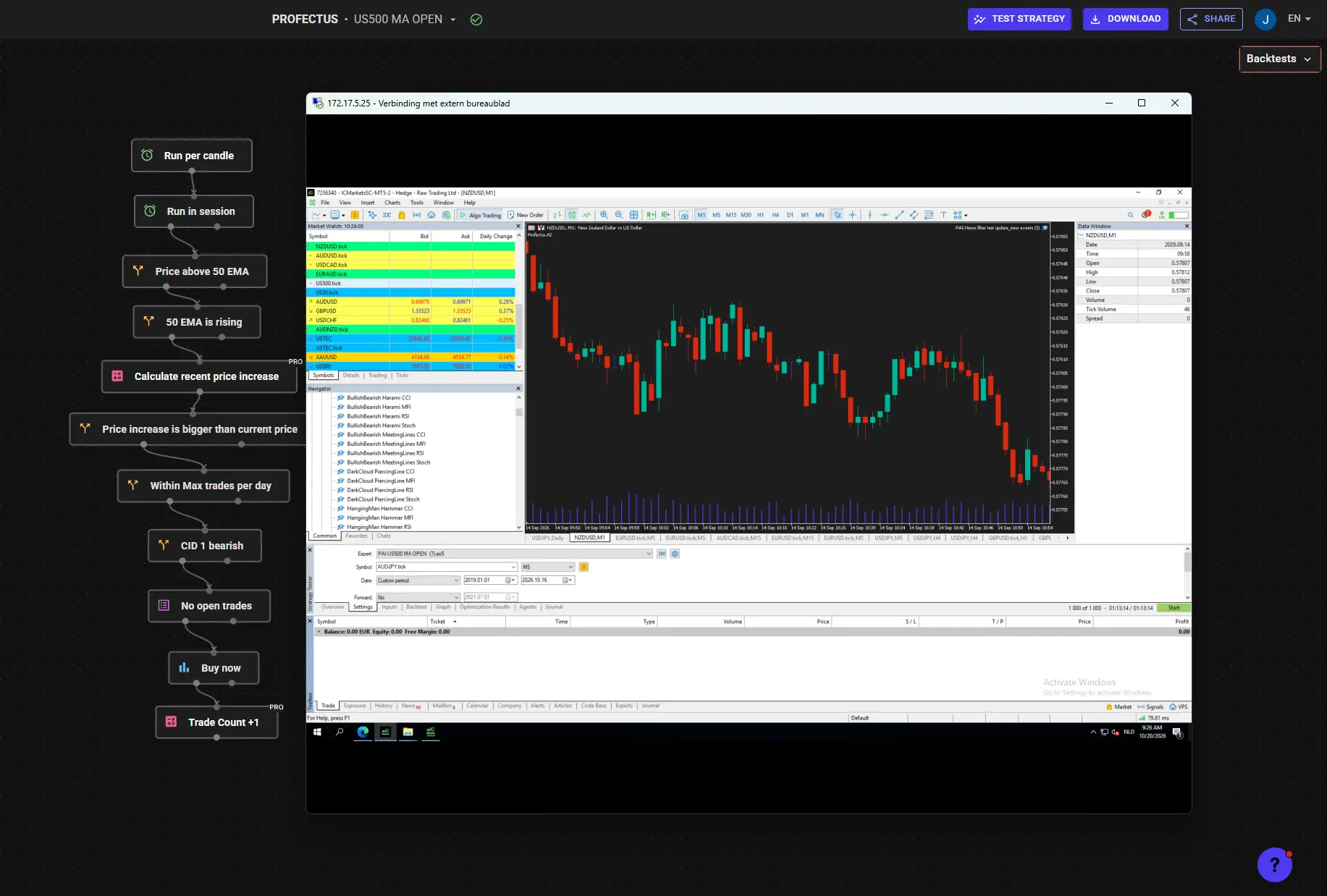Open the Expert selection dropdown
The image size is (1327, 896).
click(514, 554)
